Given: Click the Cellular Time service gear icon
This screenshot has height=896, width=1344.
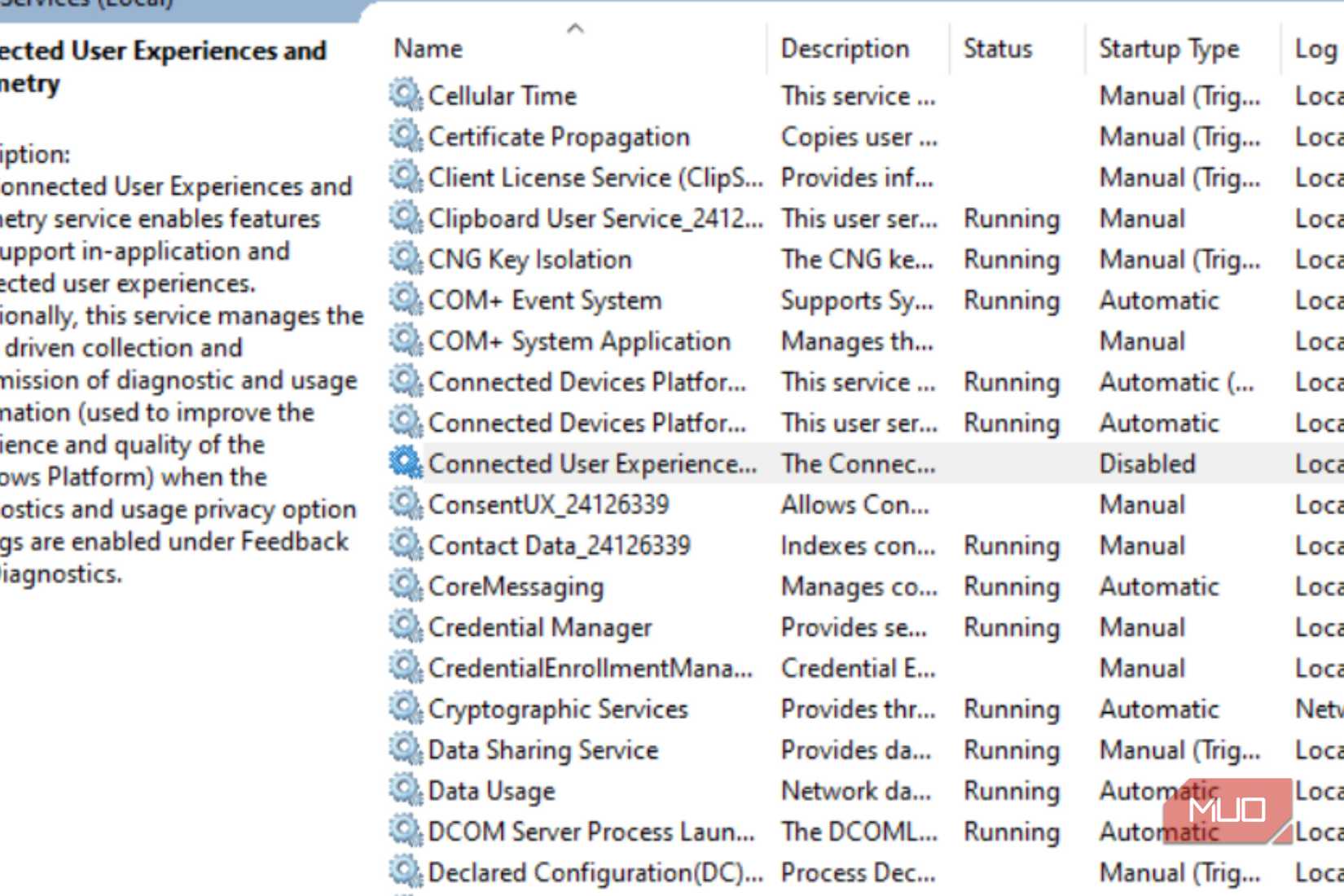Looking at the screenshot, I should (x=406, y=95).
